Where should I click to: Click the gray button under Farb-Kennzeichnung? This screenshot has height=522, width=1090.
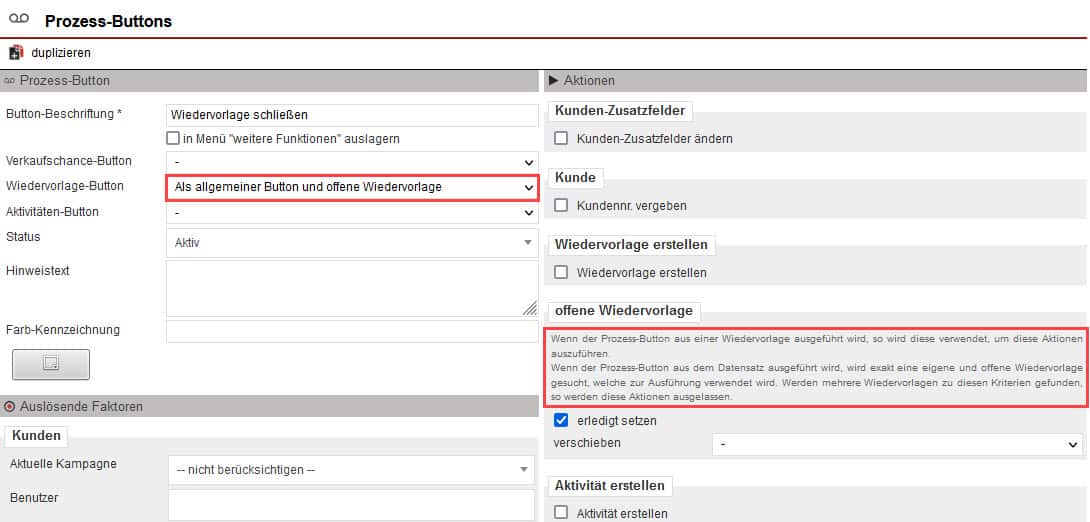51,365
